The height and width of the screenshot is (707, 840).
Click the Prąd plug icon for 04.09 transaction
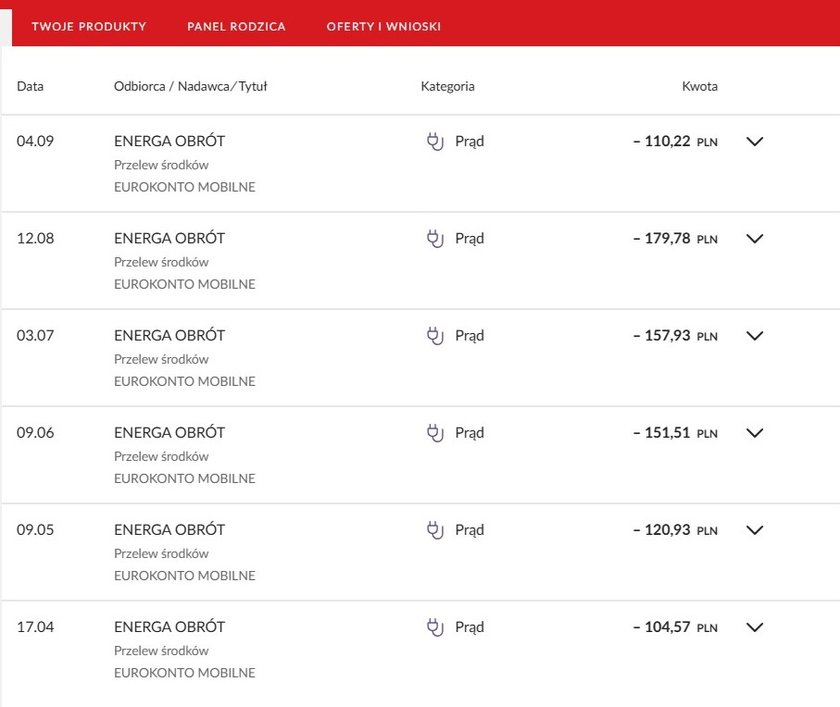[435, 141]
